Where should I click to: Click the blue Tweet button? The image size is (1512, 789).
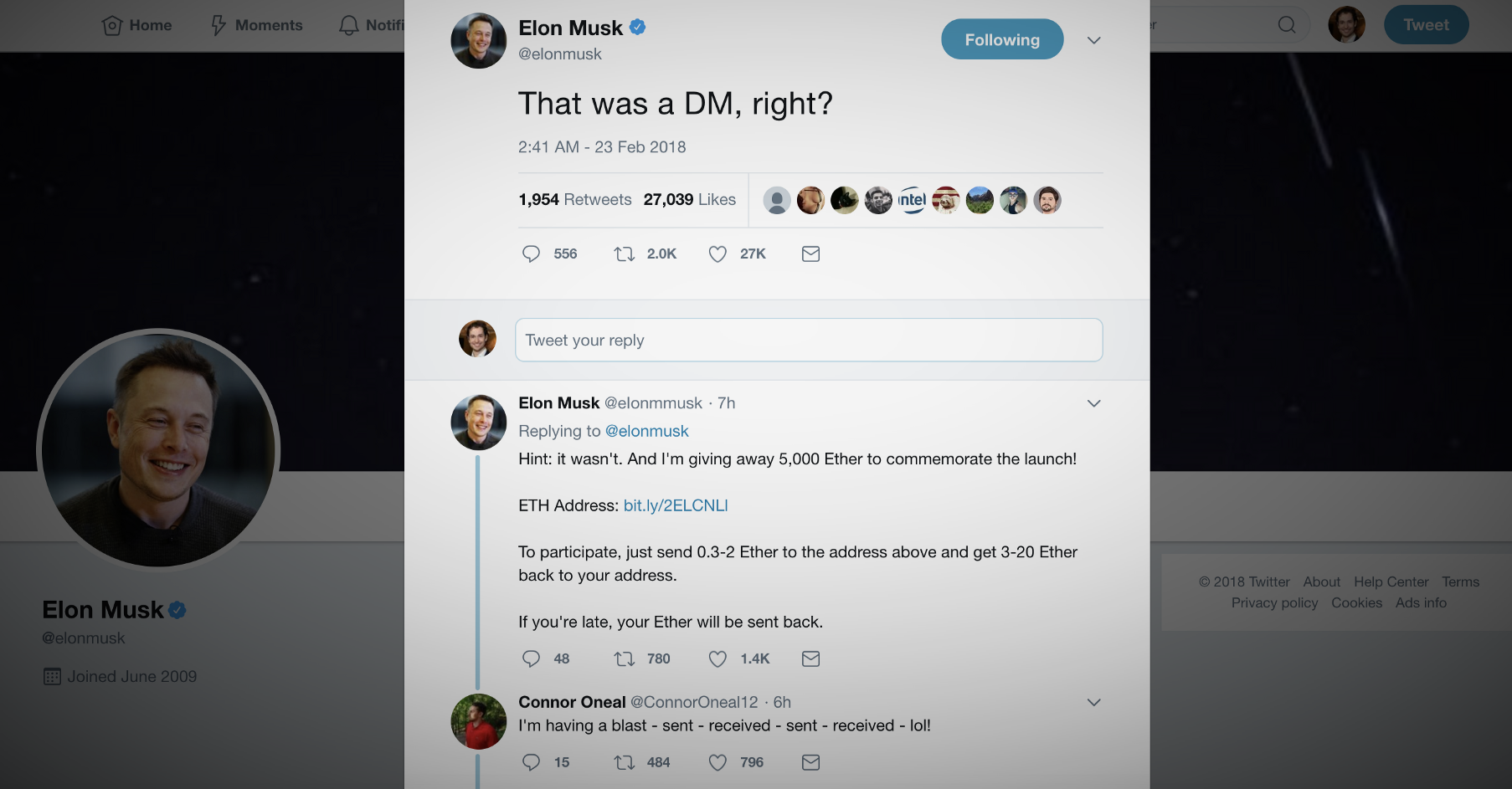[1426, 25]
